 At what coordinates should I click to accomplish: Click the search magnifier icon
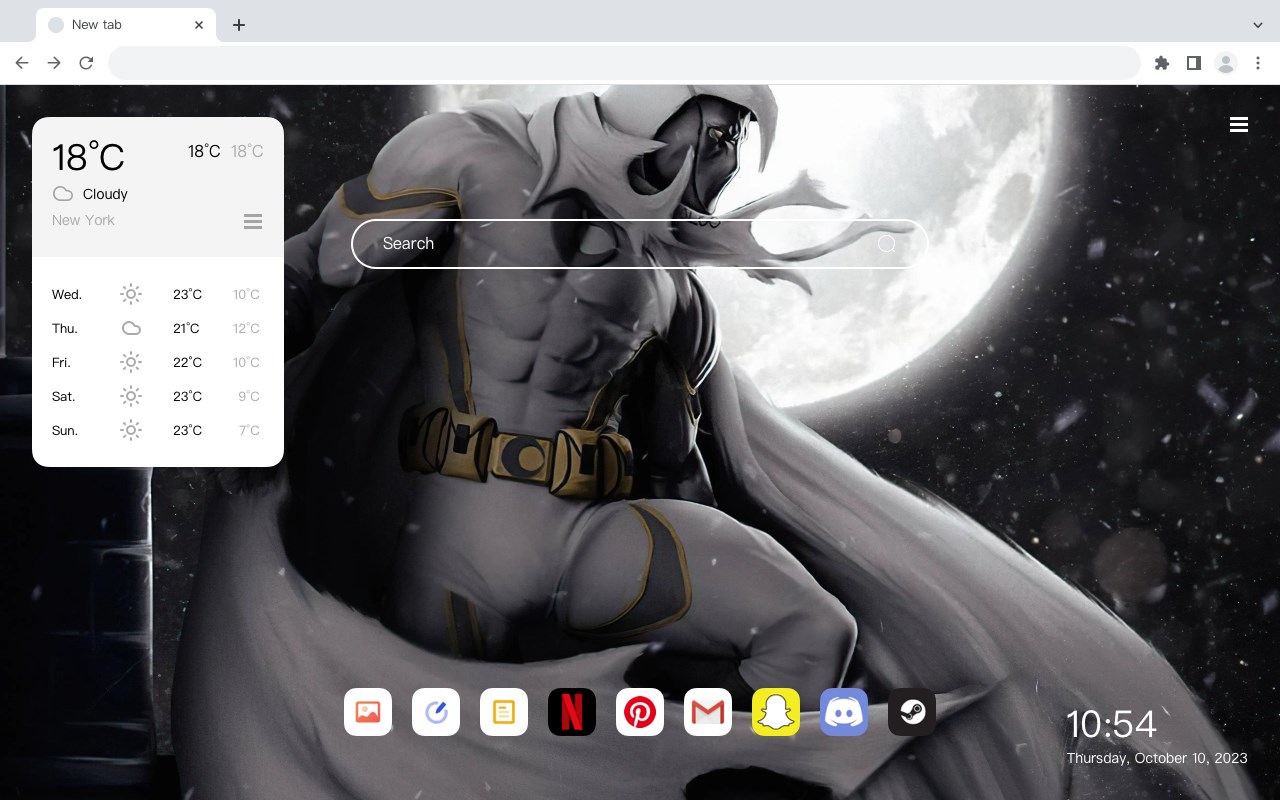887,244
